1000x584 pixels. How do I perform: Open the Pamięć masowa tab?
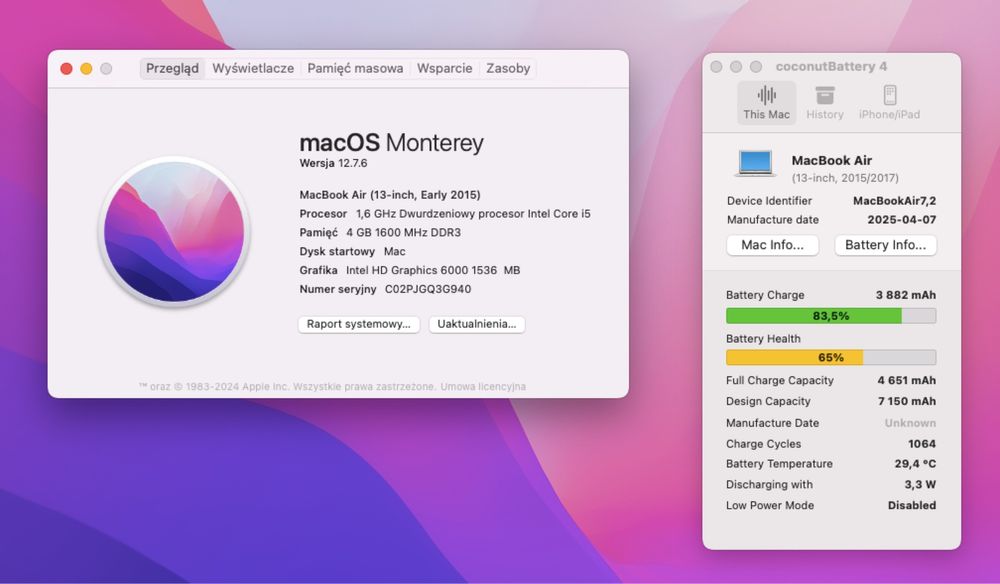coord(355,68)
